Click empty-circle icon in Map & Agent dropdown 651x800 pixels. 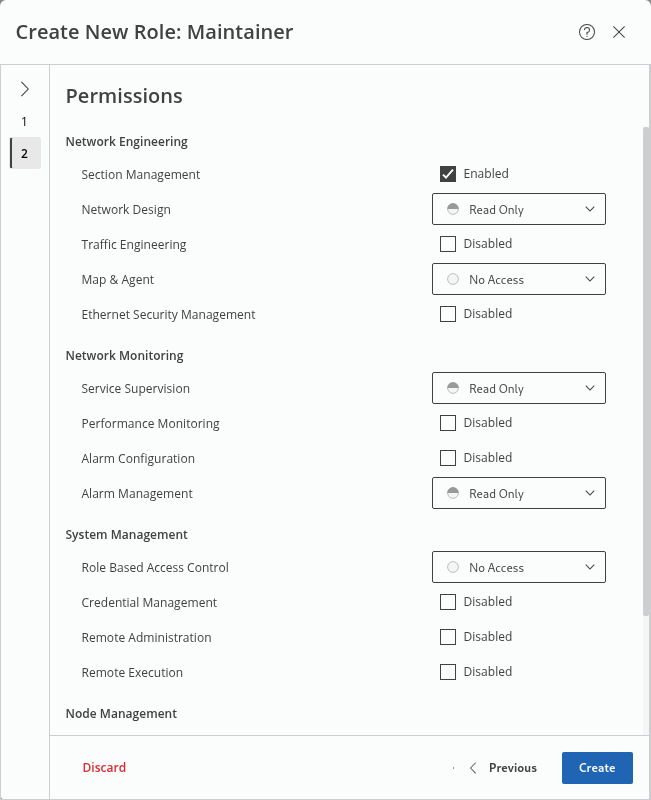click(453, 280)
